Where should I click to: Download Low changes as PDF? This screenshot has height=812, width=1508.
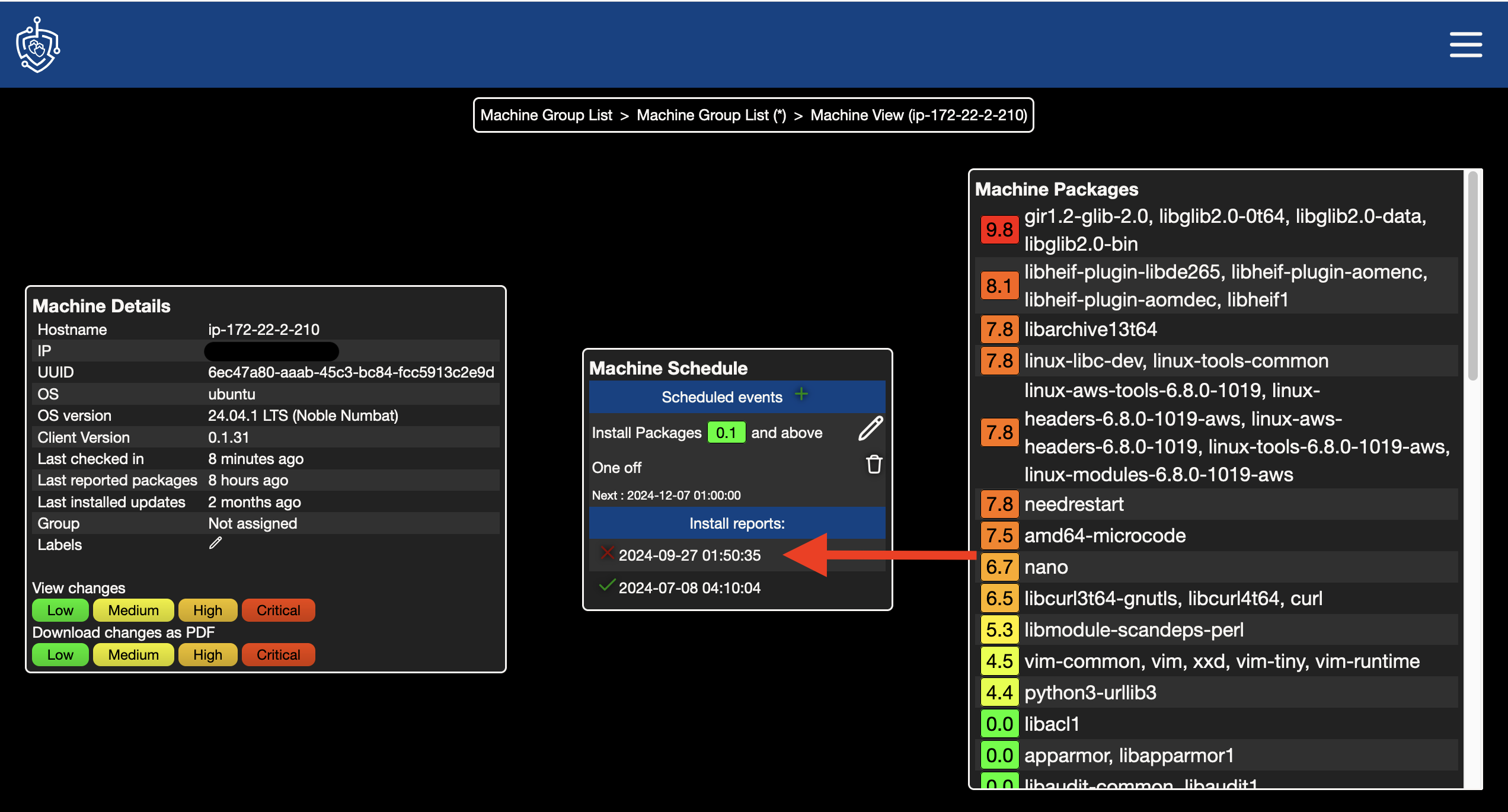click(60, 655)
